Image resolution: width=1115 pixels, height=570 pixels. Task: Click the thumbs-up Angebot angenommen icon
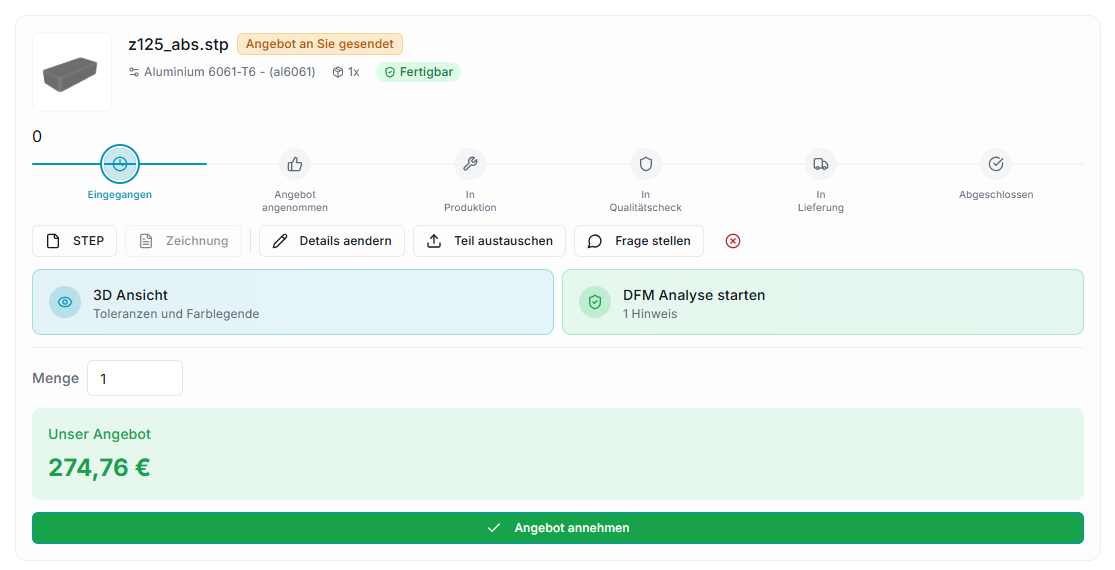(294, 164)
